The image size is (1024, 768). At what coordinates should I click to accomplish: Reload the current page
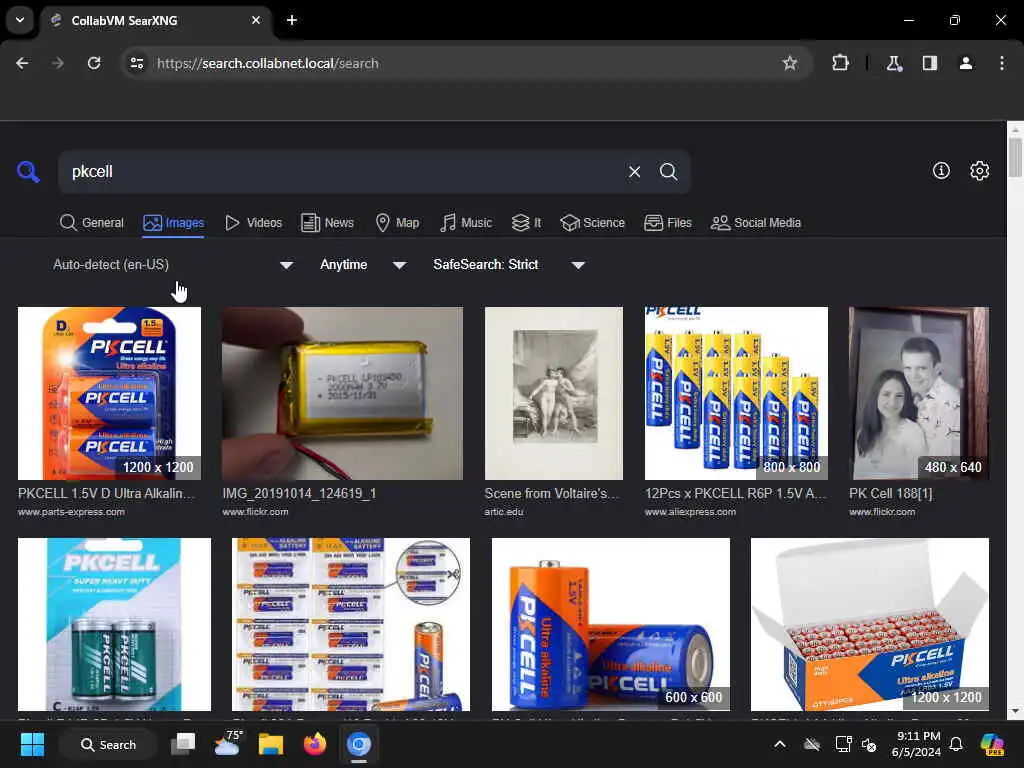click(x=94, y=63)
